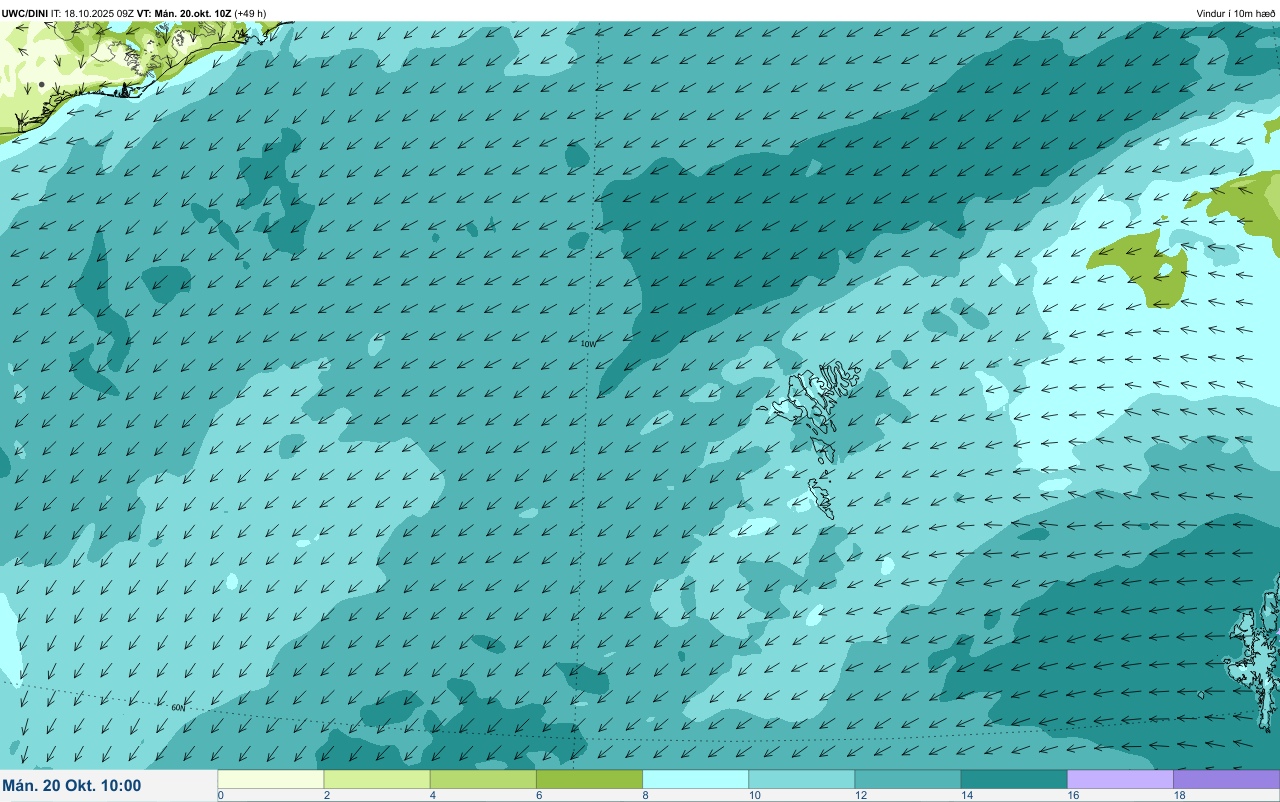Click the 10–12 light teal legend swatch
This screenshot has width=1280, height=802.
click(801, 779)
